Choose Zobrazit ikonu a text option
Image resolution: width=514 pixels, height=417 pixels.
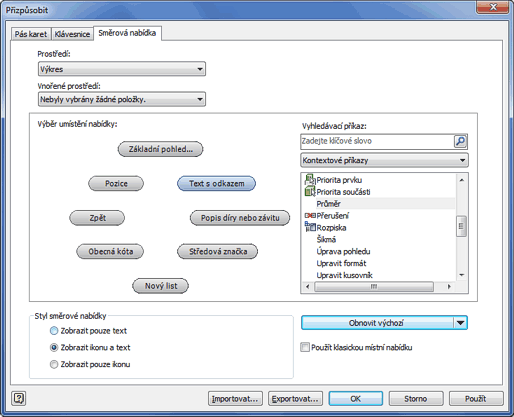(54, 347)
